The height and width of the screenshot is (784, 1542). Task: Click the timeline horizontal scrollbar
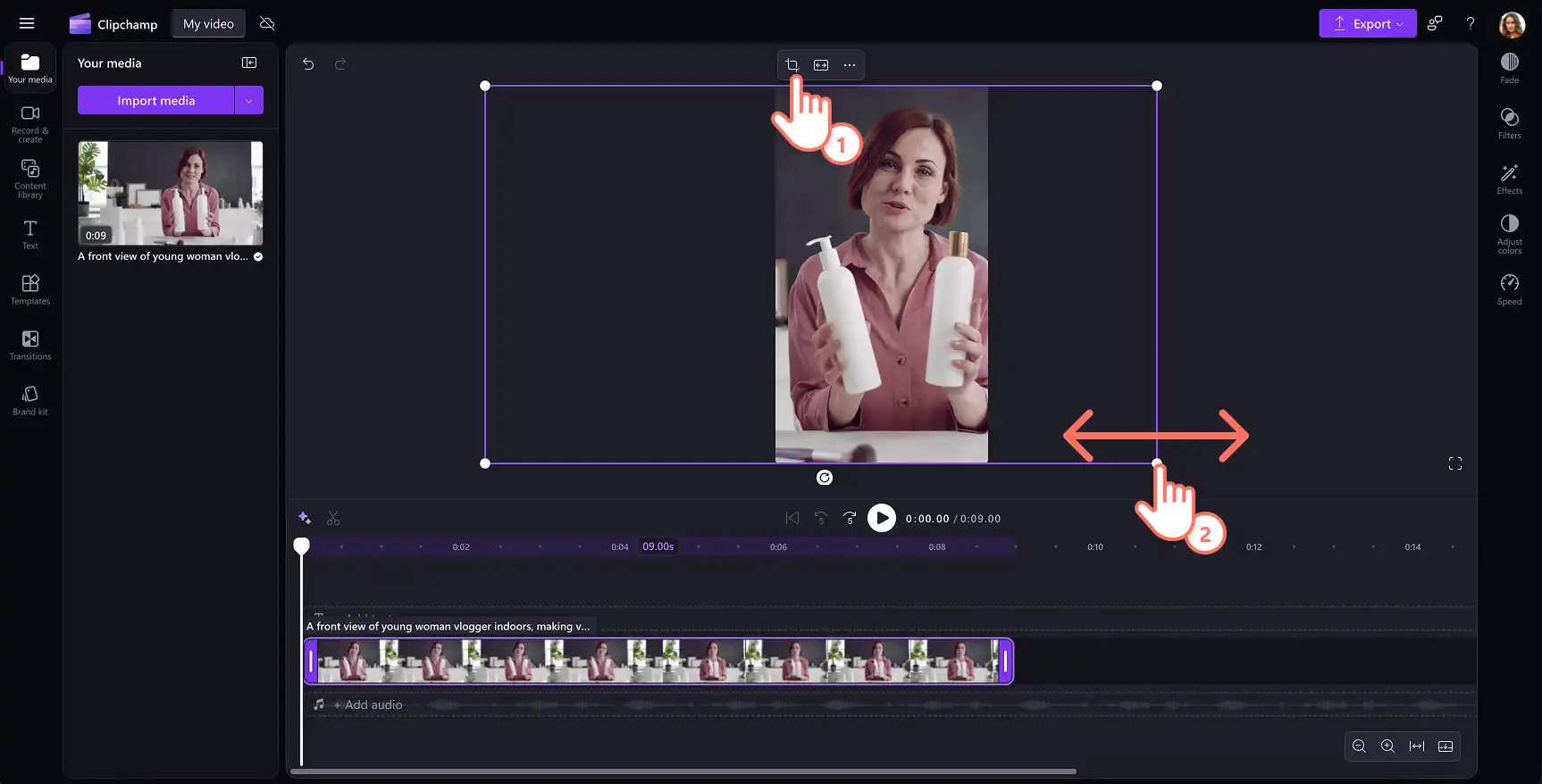683,771
